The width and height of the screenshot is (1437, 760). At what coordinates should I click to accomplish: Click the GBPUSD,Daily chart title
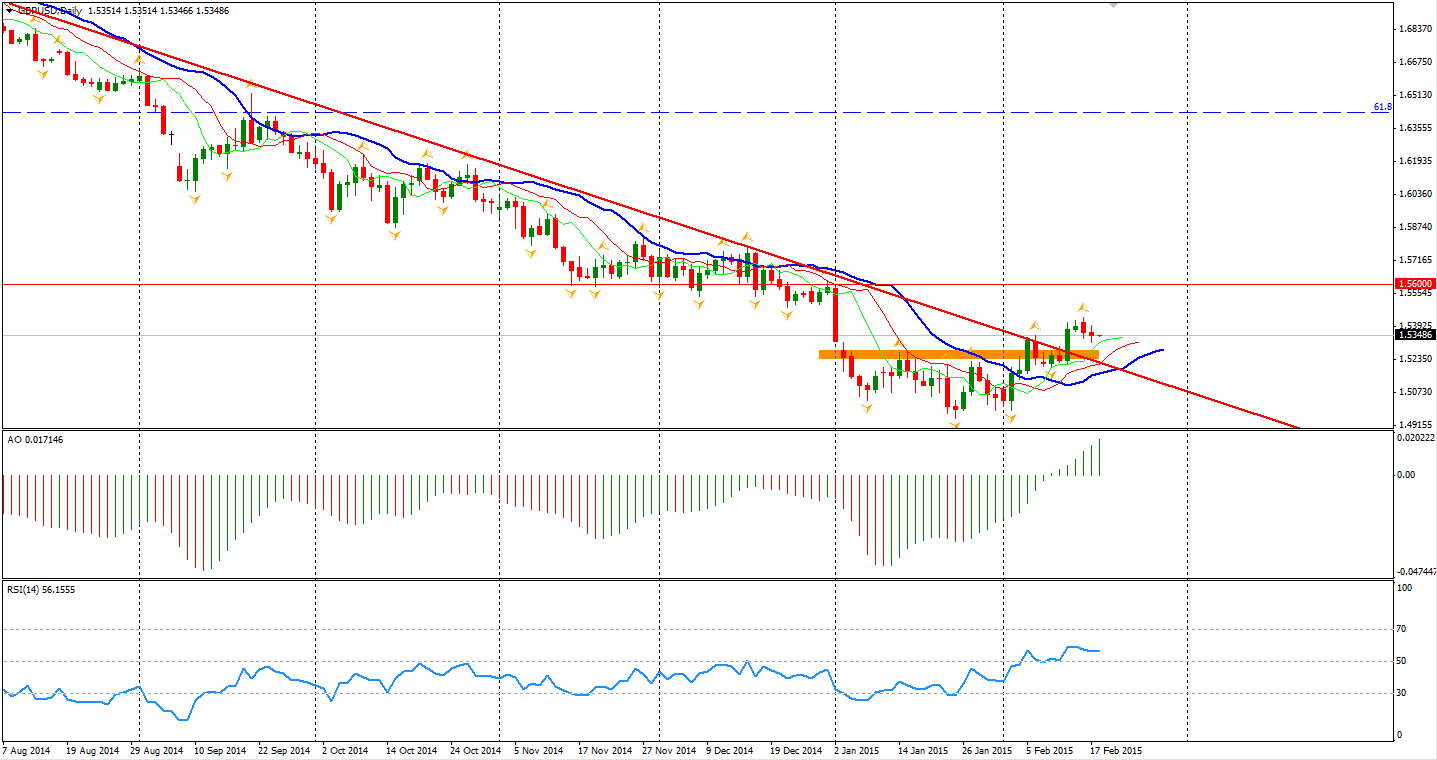click(x=50, y=10)
